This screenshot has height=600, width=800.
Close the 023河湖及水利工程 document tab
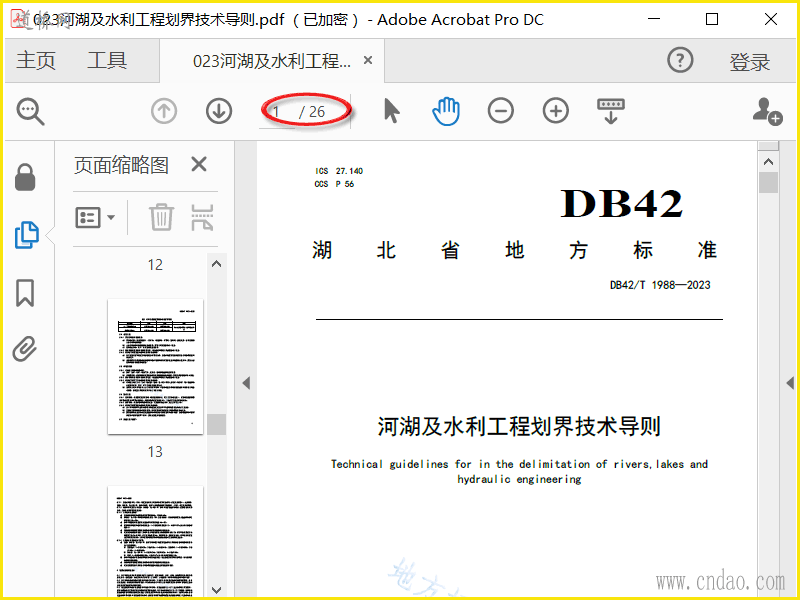[368, 60]
